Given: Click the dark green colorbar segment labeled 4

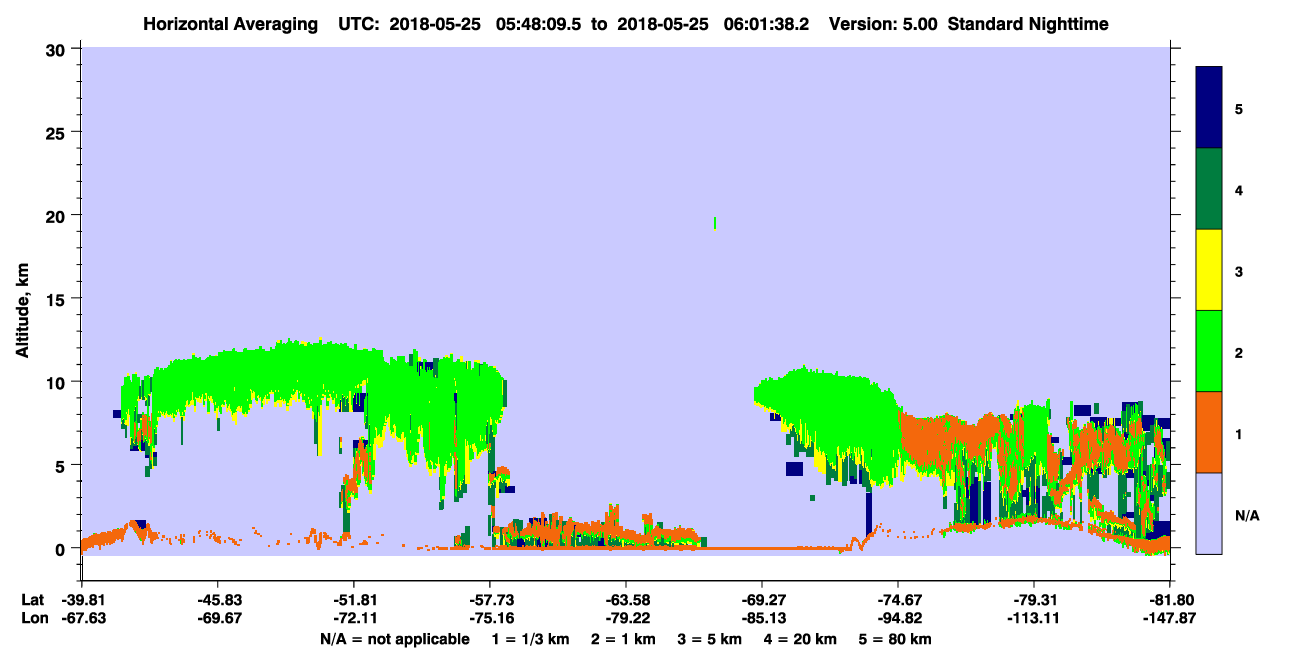Looking at the screenshot, I should pyautogui.click(x=1209, y=189).
